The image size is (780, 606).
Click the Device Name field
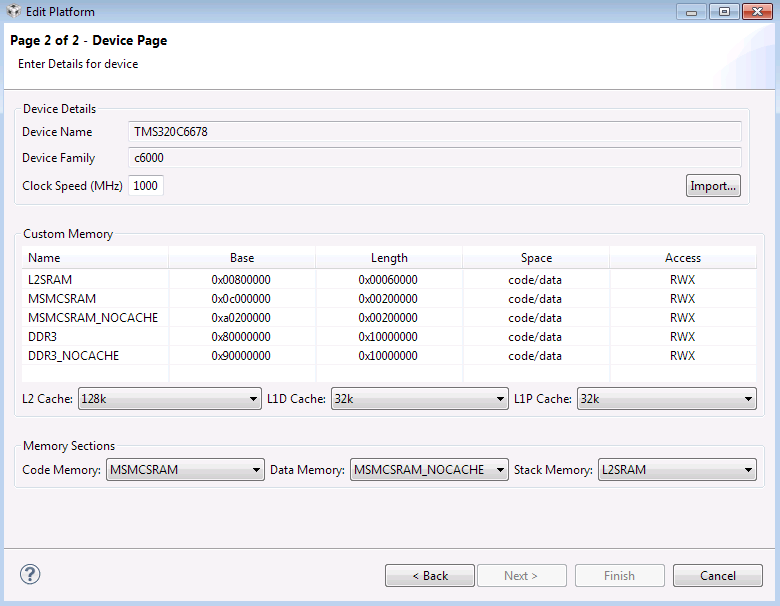(435, 132)
